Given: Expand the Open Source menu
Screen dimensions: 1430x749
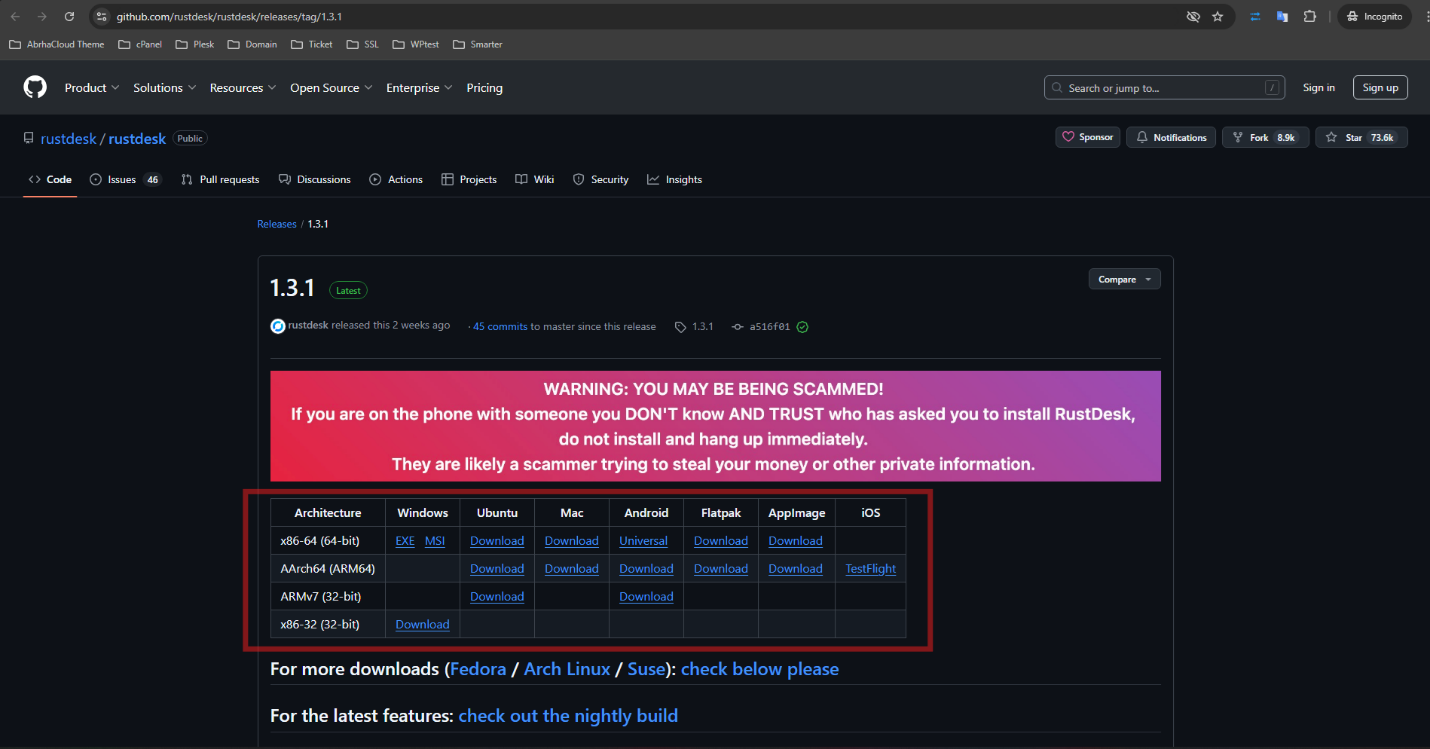Looking at the screenshot, I should pyautogui.click(x=331, y=88).
